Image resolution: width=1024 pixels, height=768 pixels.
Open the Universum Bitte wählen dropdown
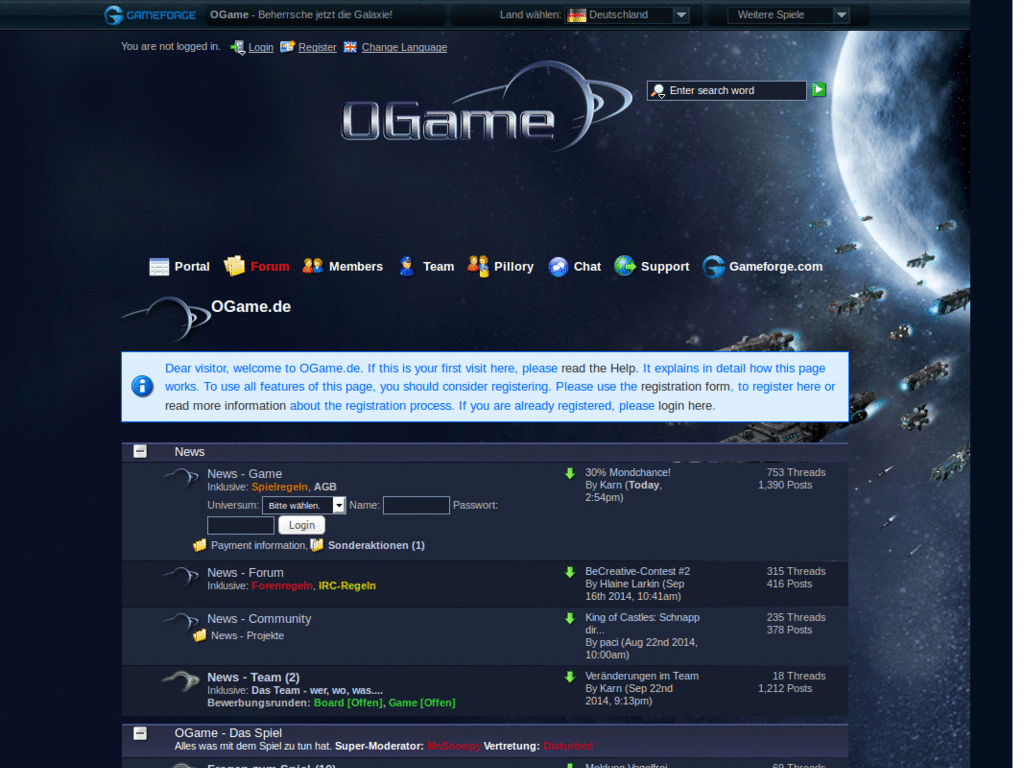pyautogui.click(x=304, y=505)
